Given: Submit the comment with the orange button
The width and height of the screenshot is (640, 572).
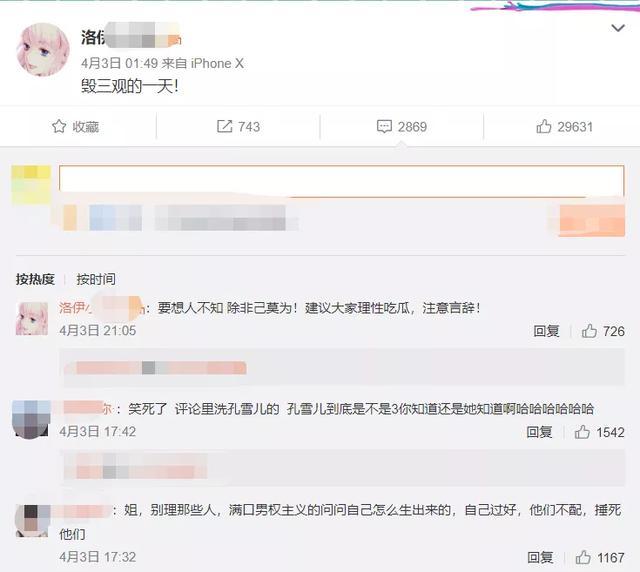Looking at the screenshot, I should [x=592, y=220].
